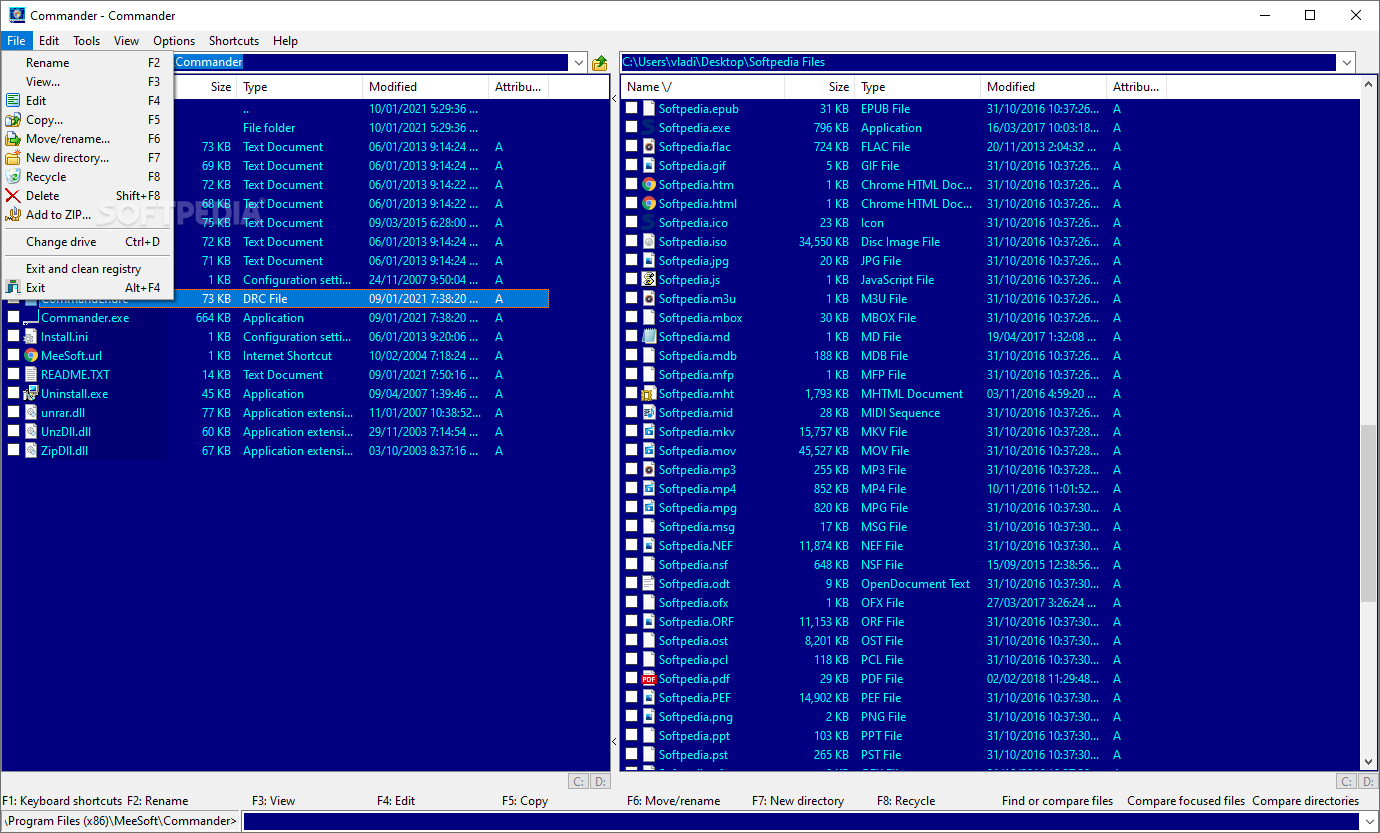The height and width of the screenshot is (833, 1380).
Task: Switch right panel to drive D:
Action: click(1367, 781)
